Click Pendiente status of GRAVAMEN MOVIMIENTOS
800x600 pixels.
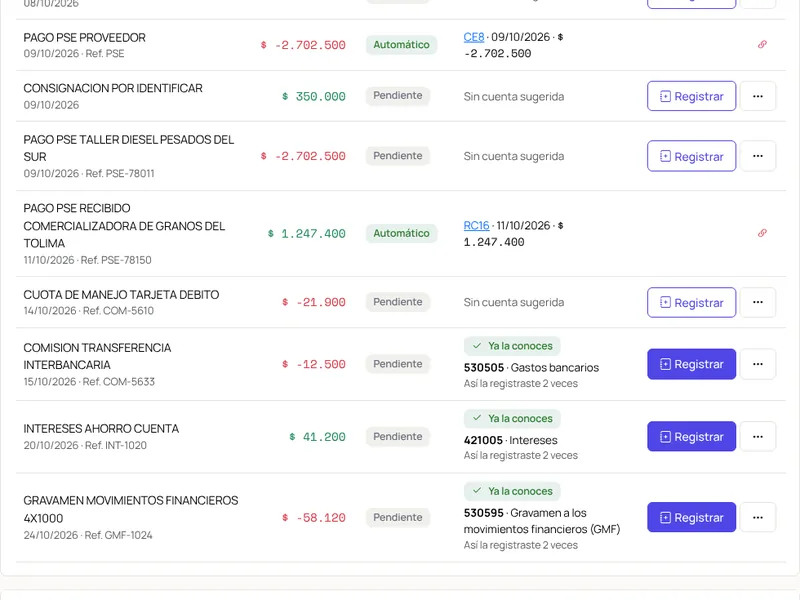[x=397, y=517]
